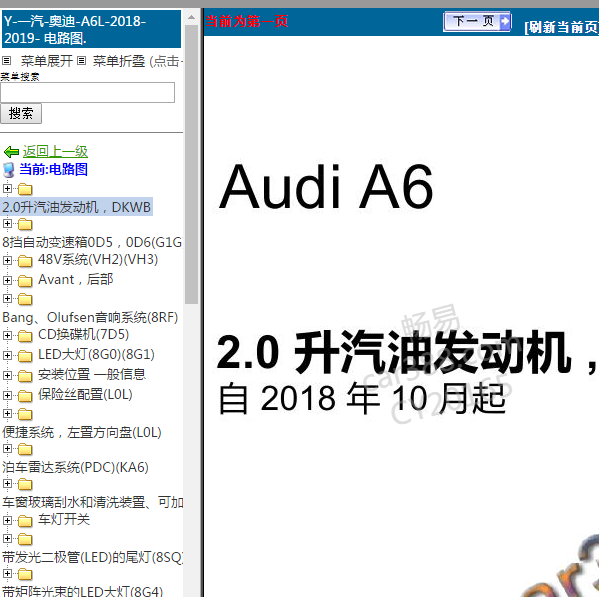The width and height of the screenshot is (599, 597).
Task: Click the CD换碟机(7D5) folder icon
Action: [25, 336]
